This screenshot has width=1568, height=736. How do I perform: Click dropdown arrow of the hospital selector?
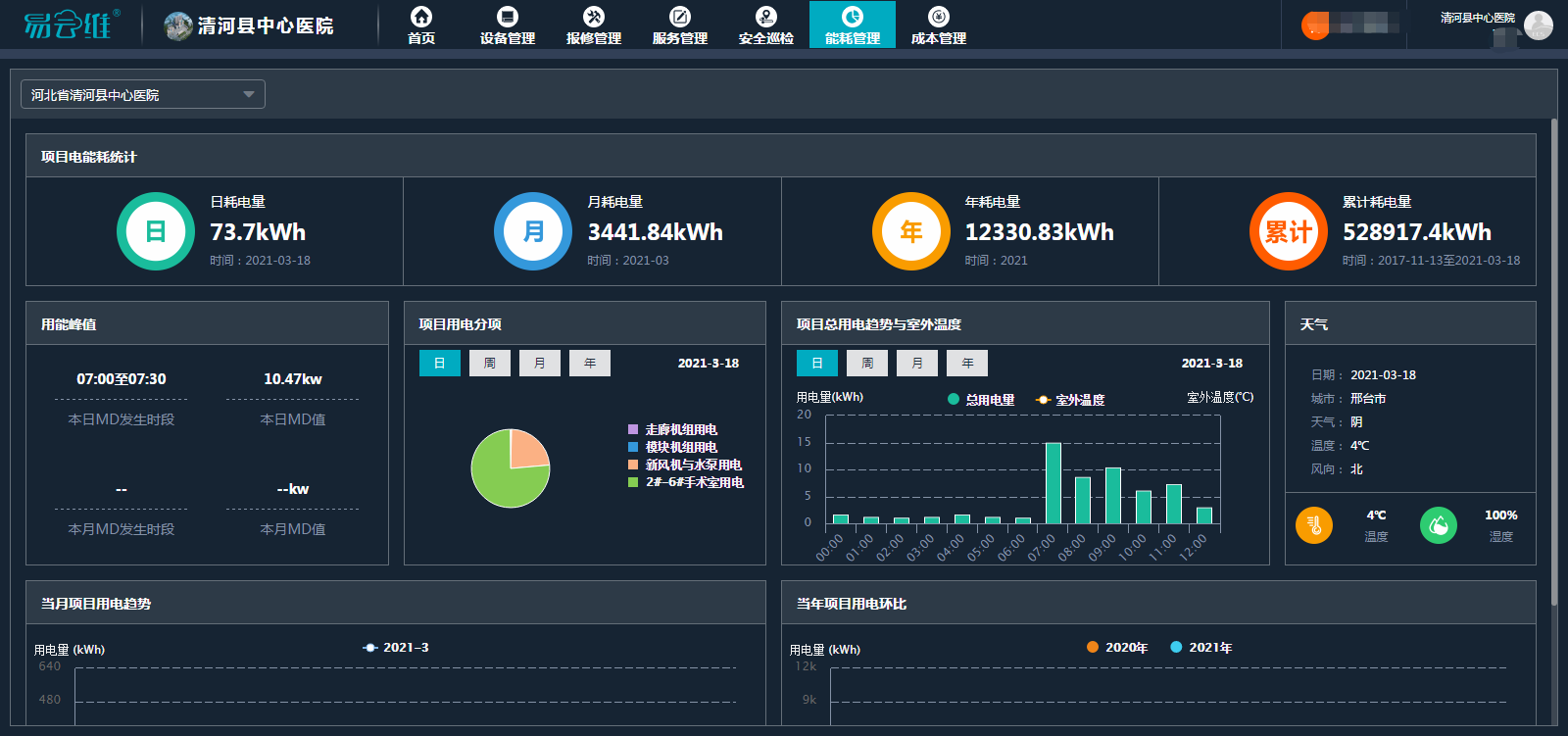249,95
